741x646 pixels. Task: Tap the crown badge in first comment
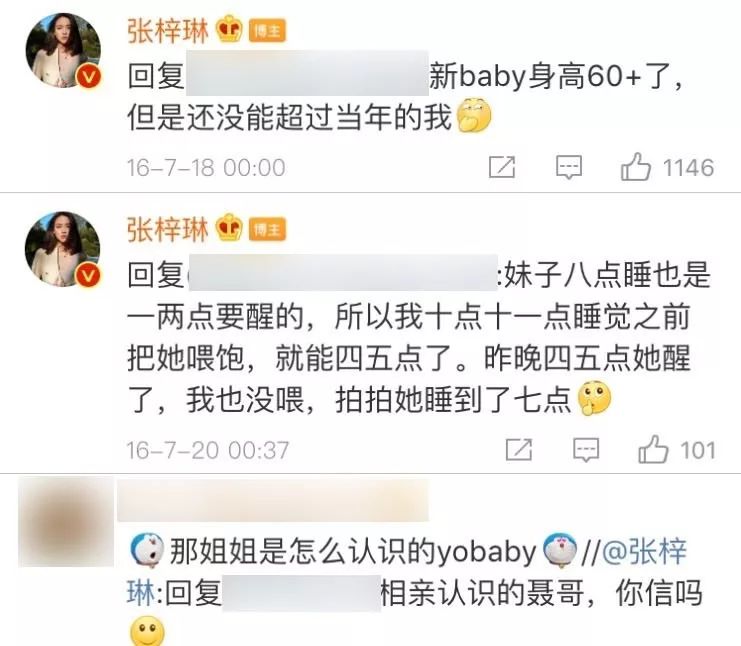pos(230,29)
